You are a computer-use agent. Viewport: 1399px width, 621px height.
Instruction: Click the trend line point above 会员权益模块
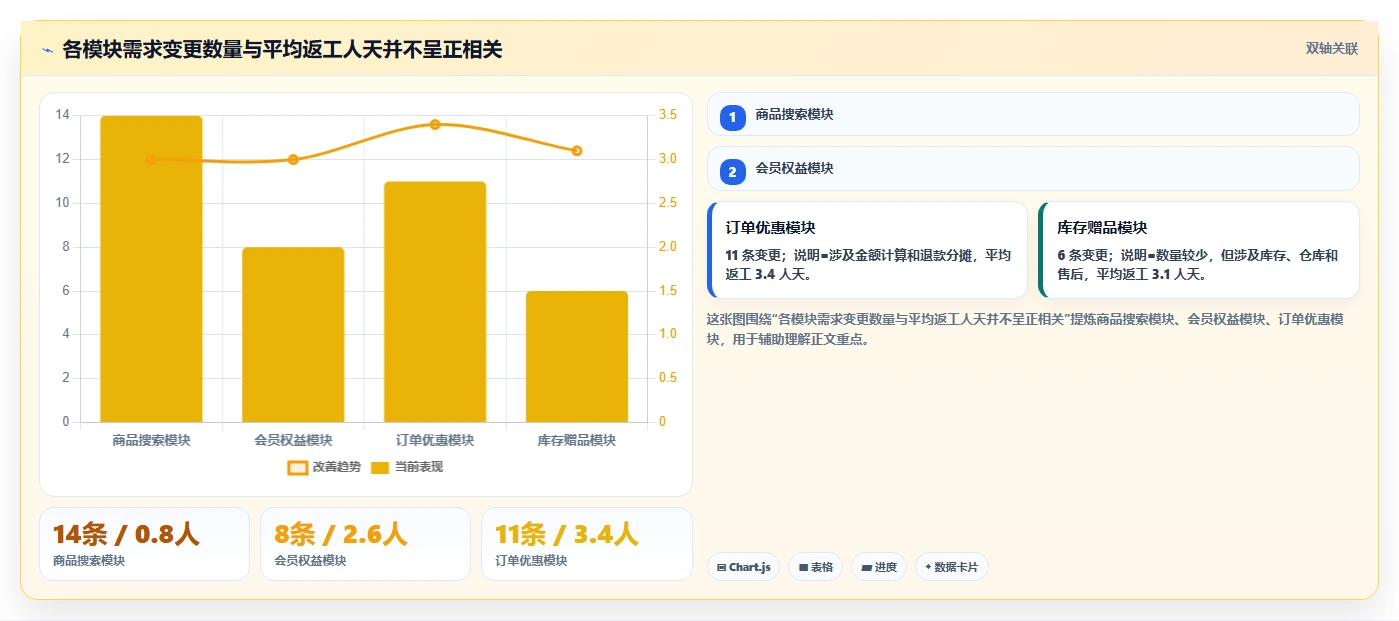[x=293, y=159]
